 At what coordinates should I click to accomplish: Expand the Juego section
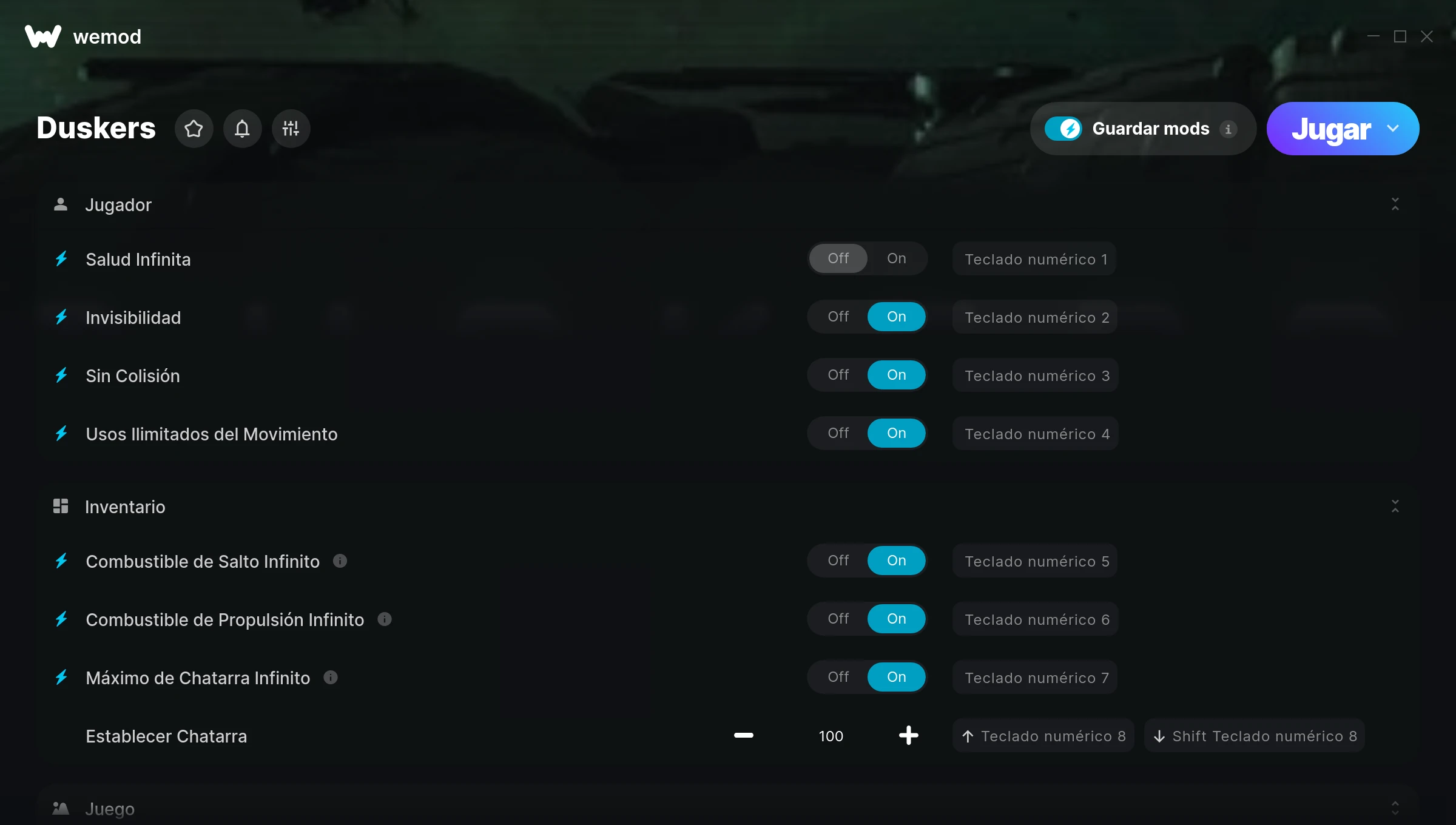click(x=1395, y=808)
